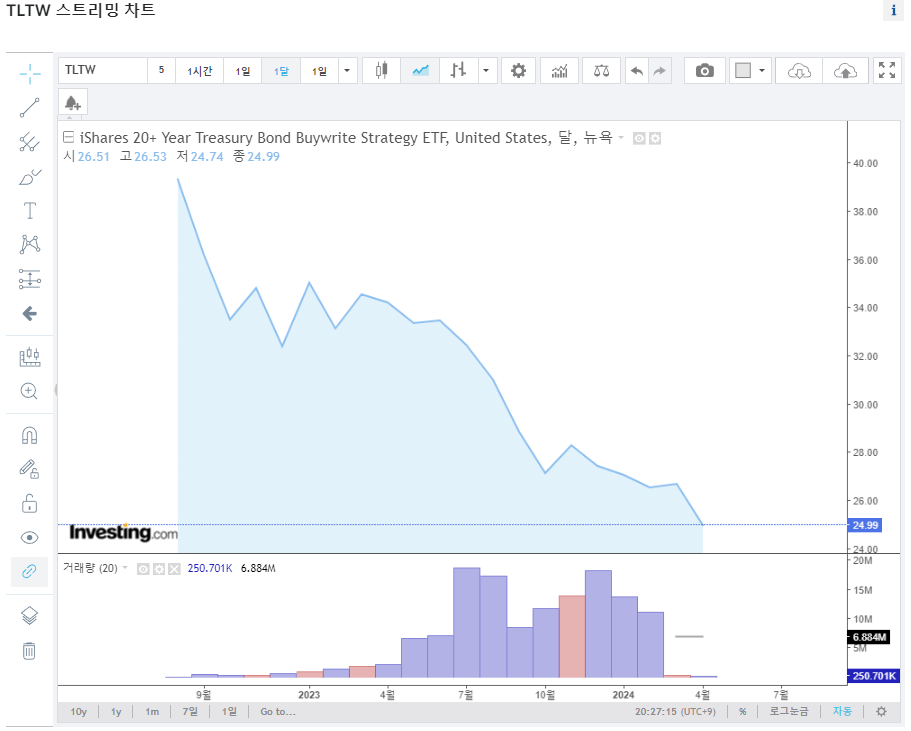Open the Go to... date dialog
This screenshot has width=911, height=731.
278,712
